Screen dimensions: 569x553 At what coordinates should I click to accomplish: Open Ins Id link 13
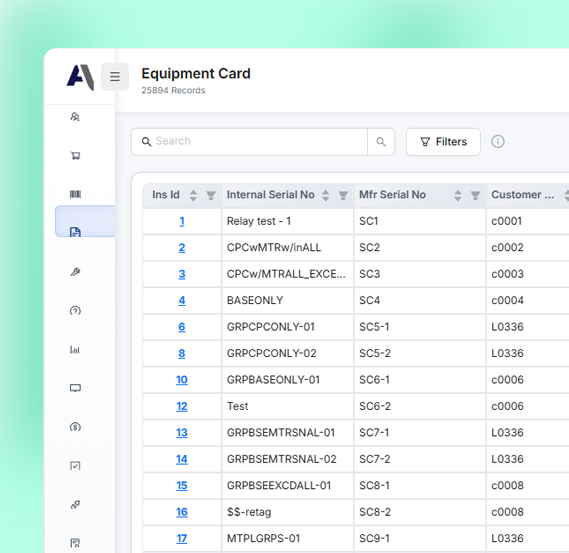pos(182,433)
